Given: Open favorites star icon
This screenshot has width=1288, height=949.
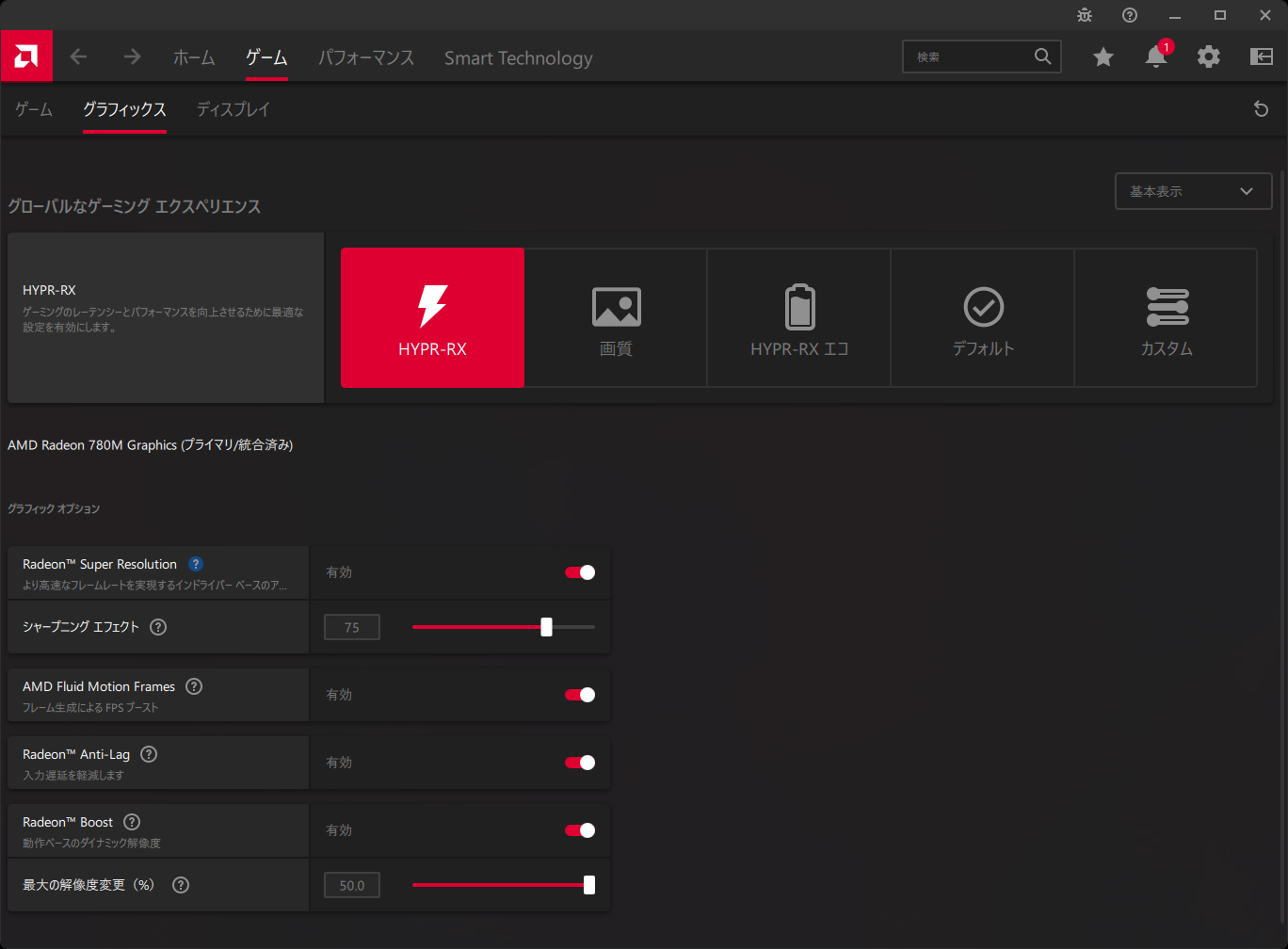Looking at the screenshot, I should (x=1103, y=57).
